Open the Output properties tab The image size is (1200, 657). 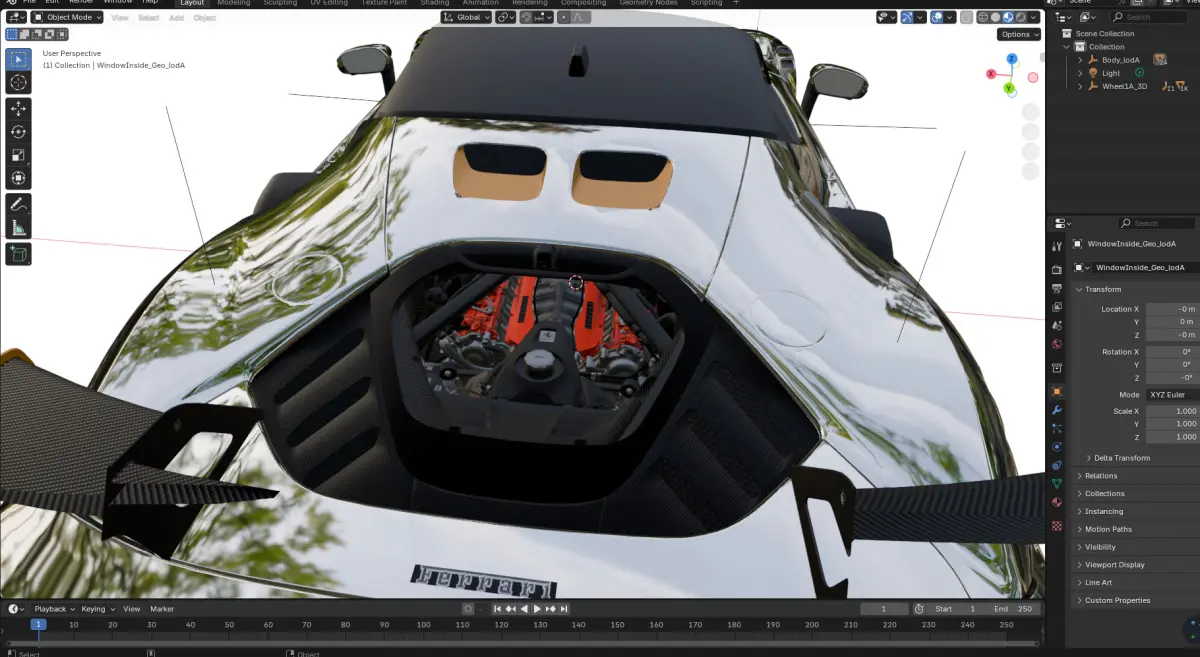[x=1057, y=288]
